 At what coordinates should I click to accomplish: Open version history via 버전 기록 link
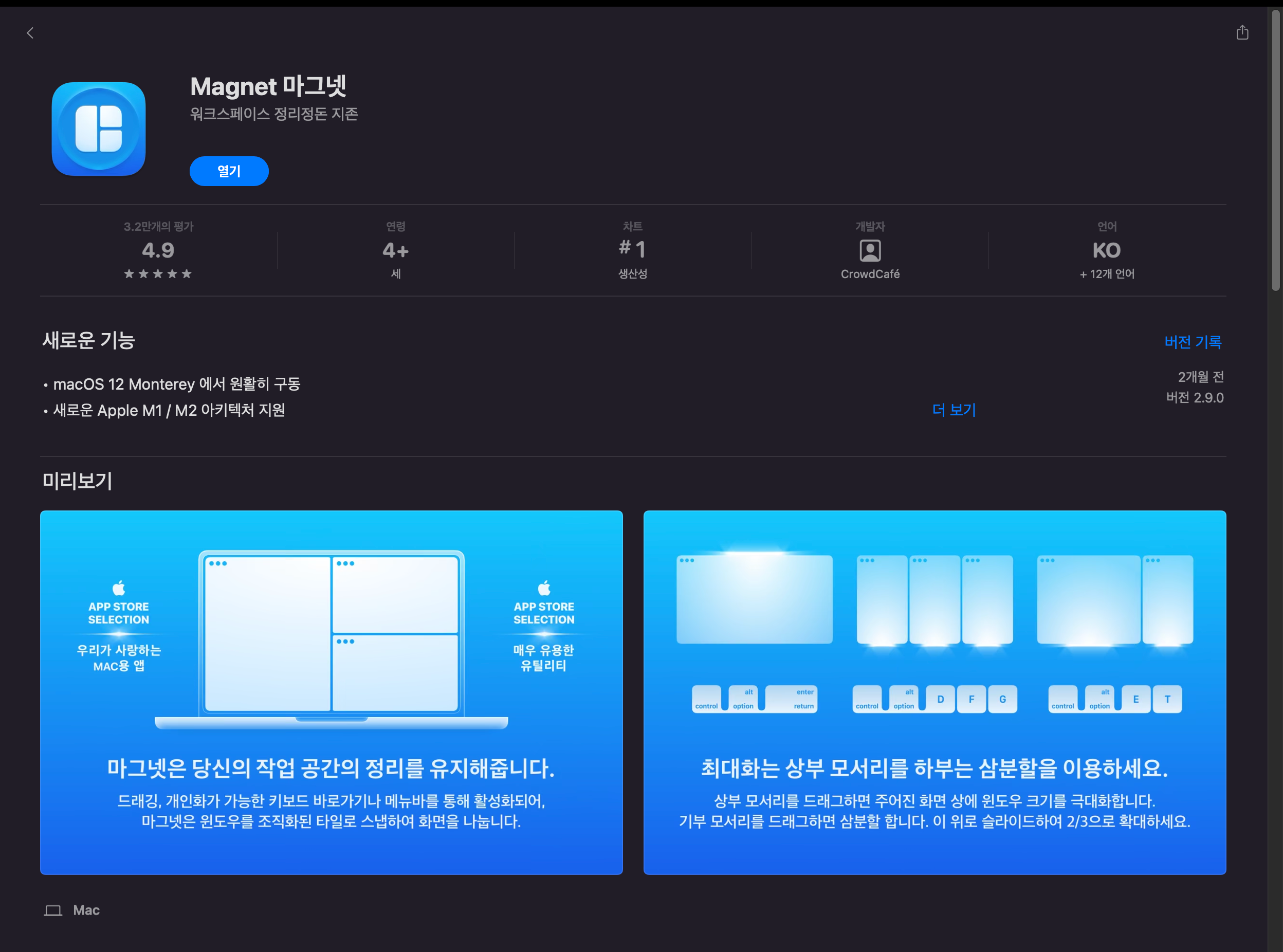click(1194, 342)
